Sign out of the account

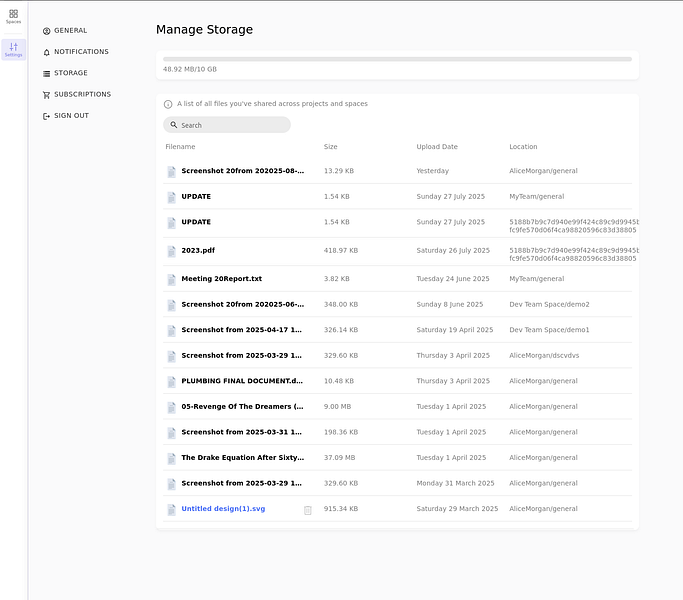pyautogui.click(x=66, y=115)
